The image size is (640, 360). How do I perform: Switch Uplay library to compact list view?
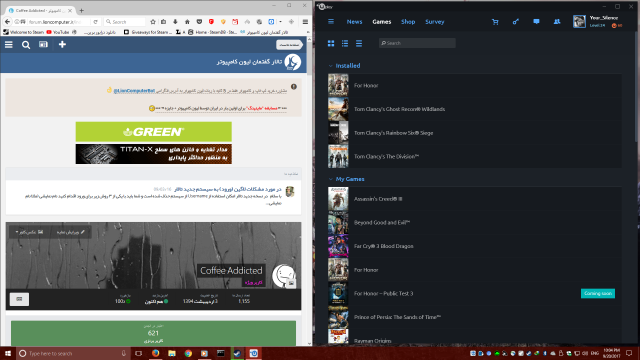359,43
